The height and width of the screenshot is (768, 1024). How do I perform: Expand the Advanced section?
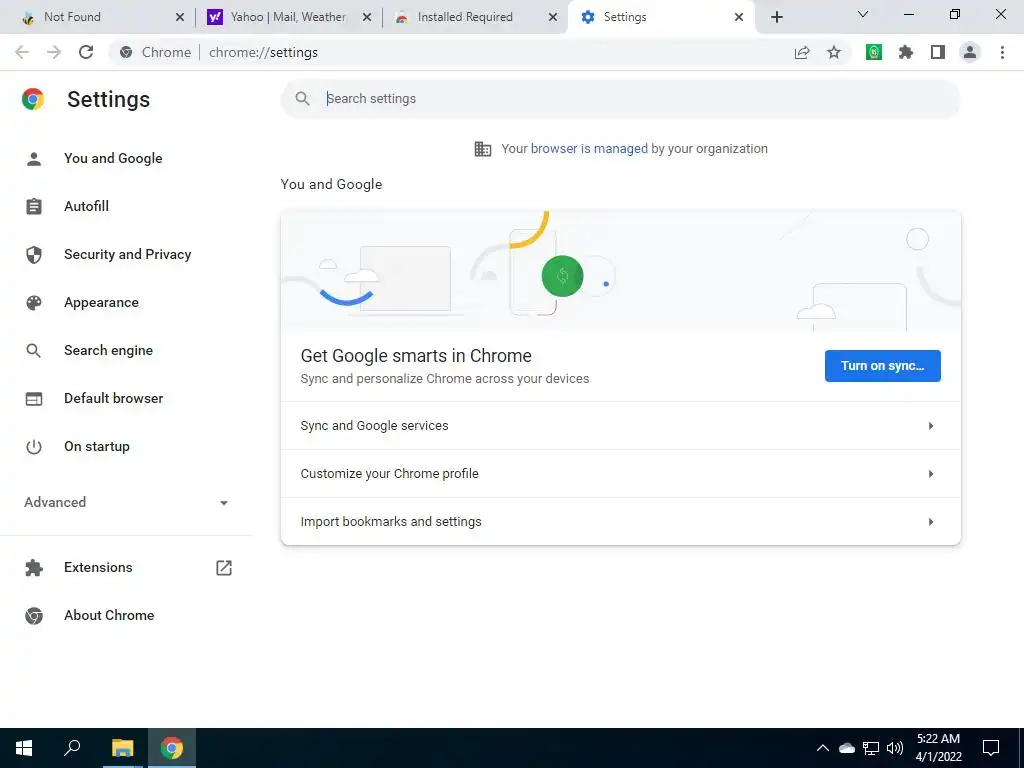point(126,502)
